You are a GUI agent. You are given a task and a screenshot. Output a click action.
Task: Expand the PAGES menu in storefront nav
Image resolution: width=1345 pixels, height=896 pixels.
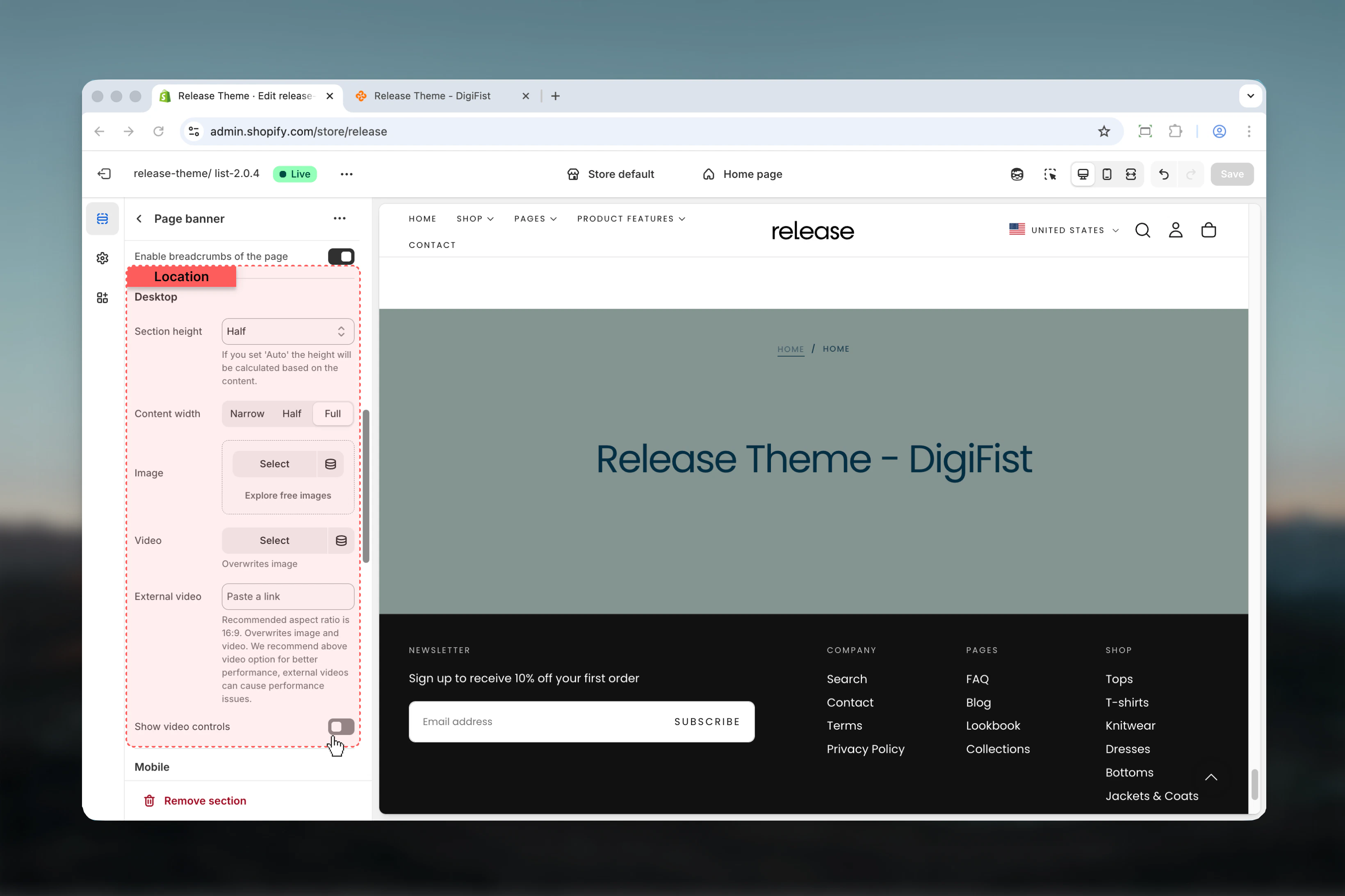(x=535, y=219)
